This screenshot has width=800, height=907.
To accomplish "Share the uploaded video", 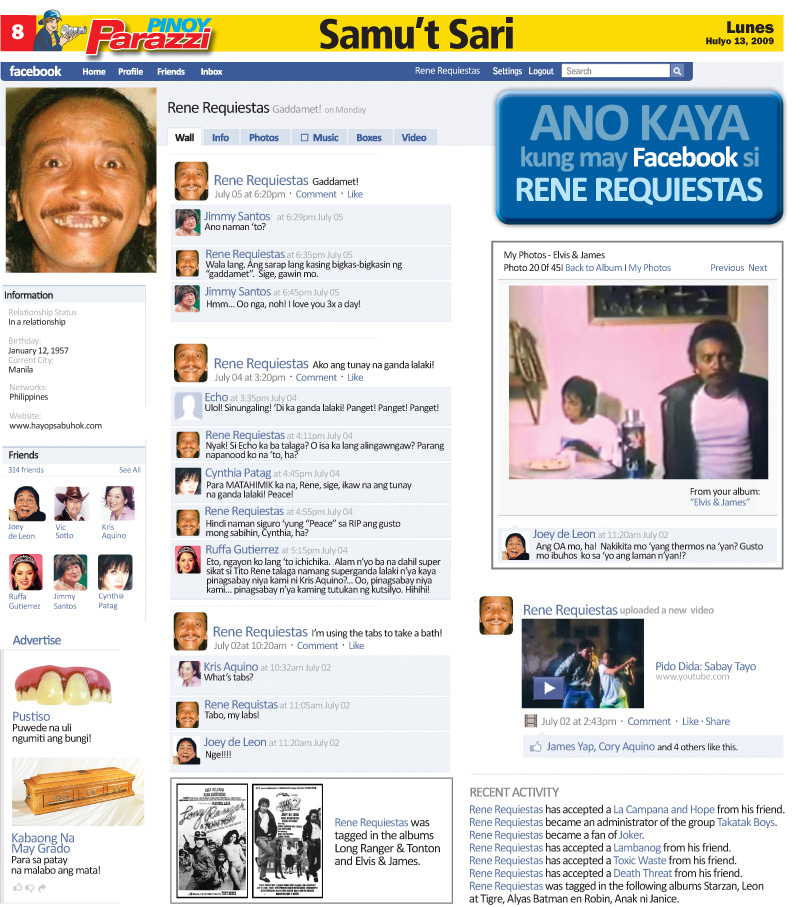I will pos(717,721).
